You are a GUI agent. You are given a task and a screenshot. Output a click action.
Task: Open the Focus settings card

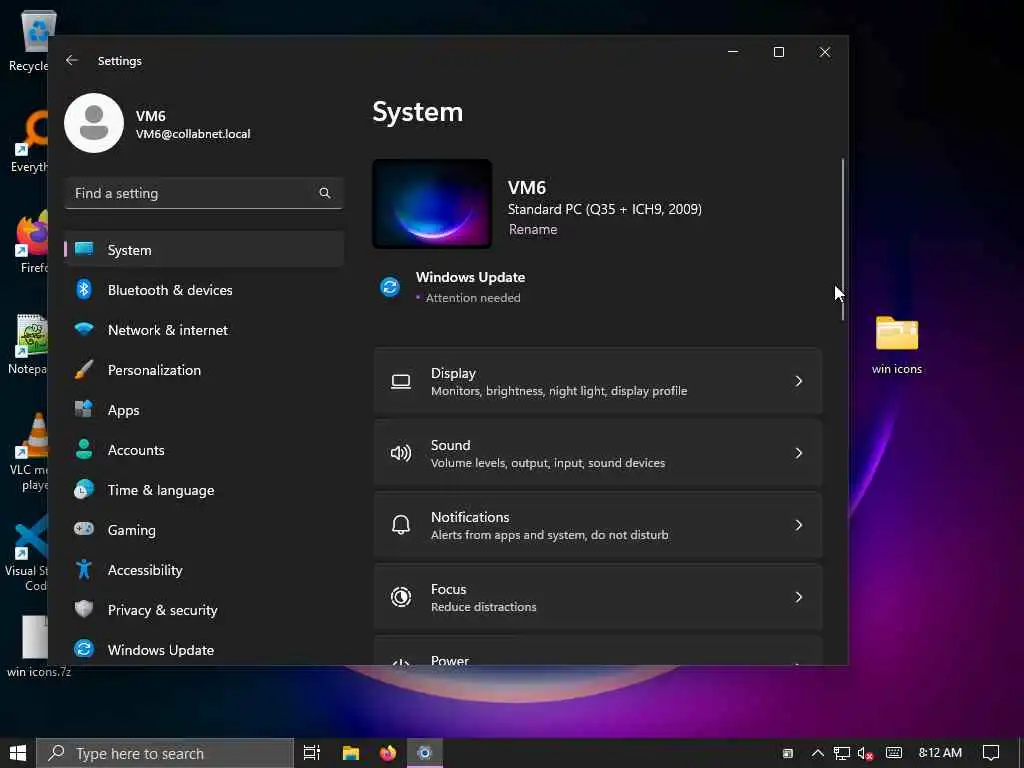click(x=598, y=597)
